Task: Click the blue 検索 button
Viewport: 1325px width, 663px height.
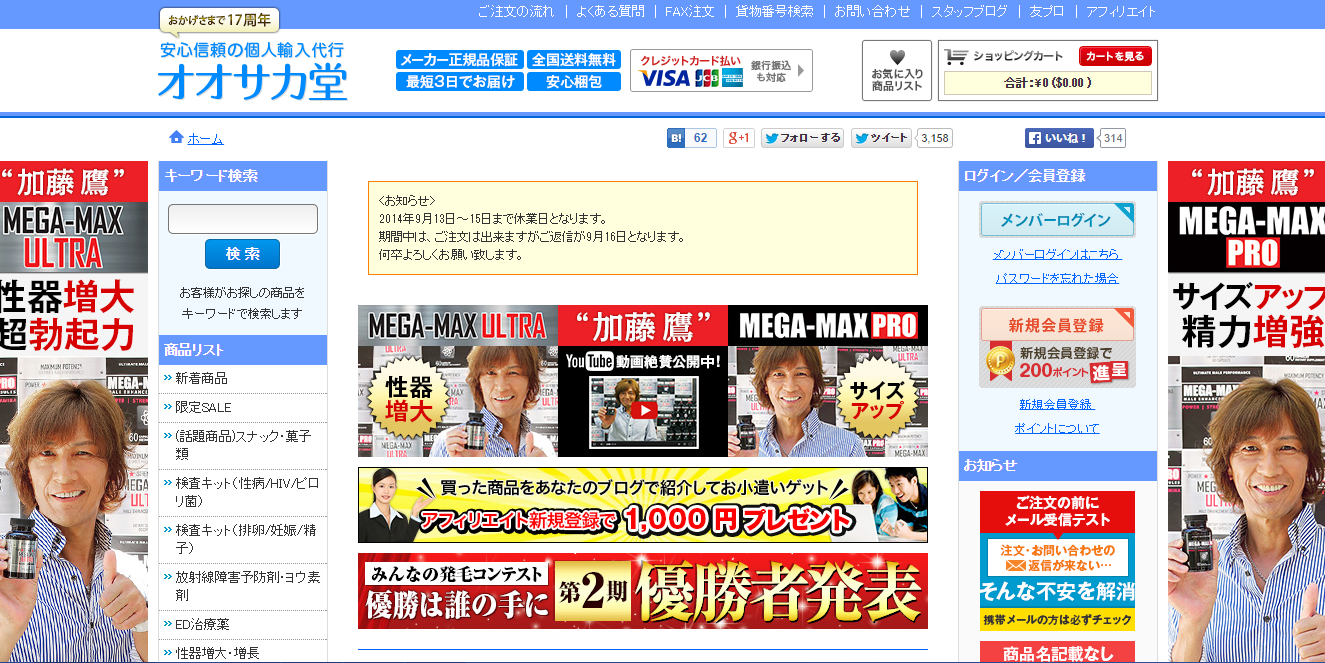Action: [x=242, y=254]
